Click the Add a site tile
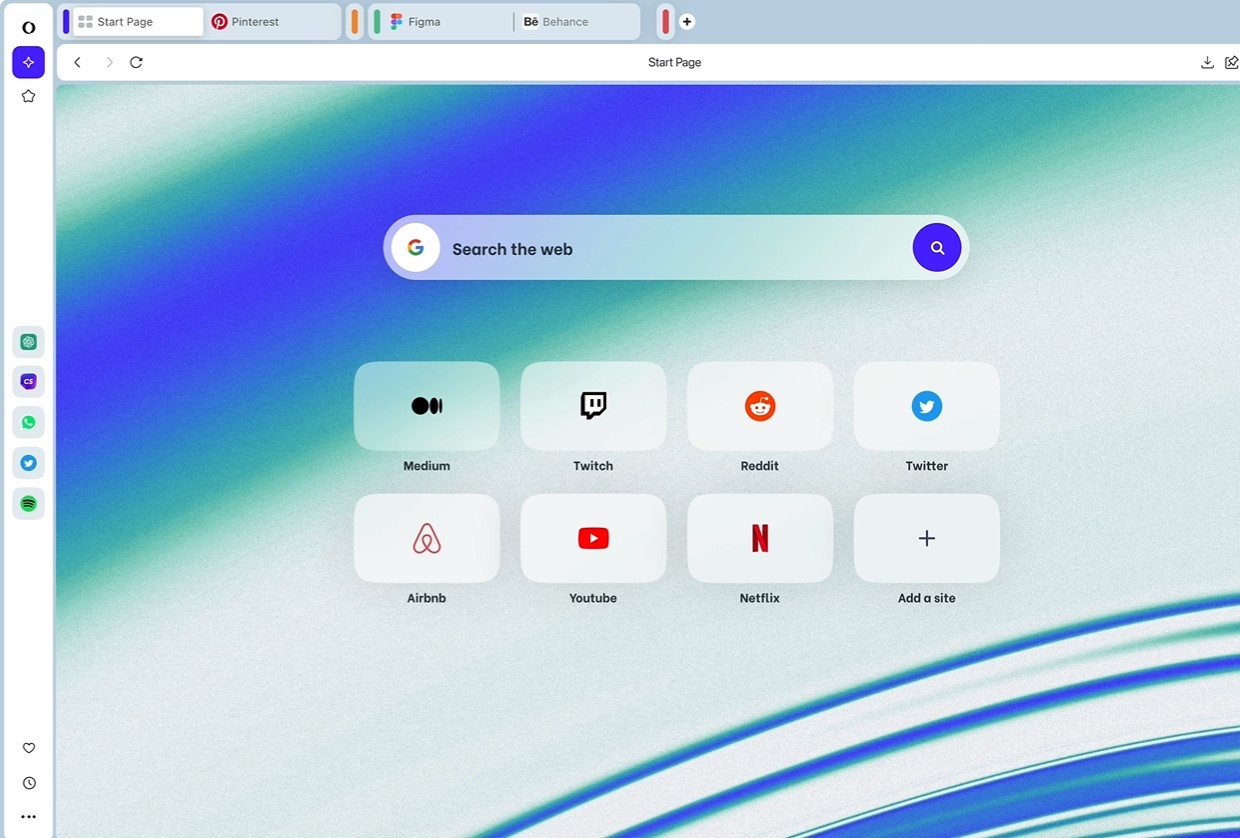 click(x=927, y=538)
